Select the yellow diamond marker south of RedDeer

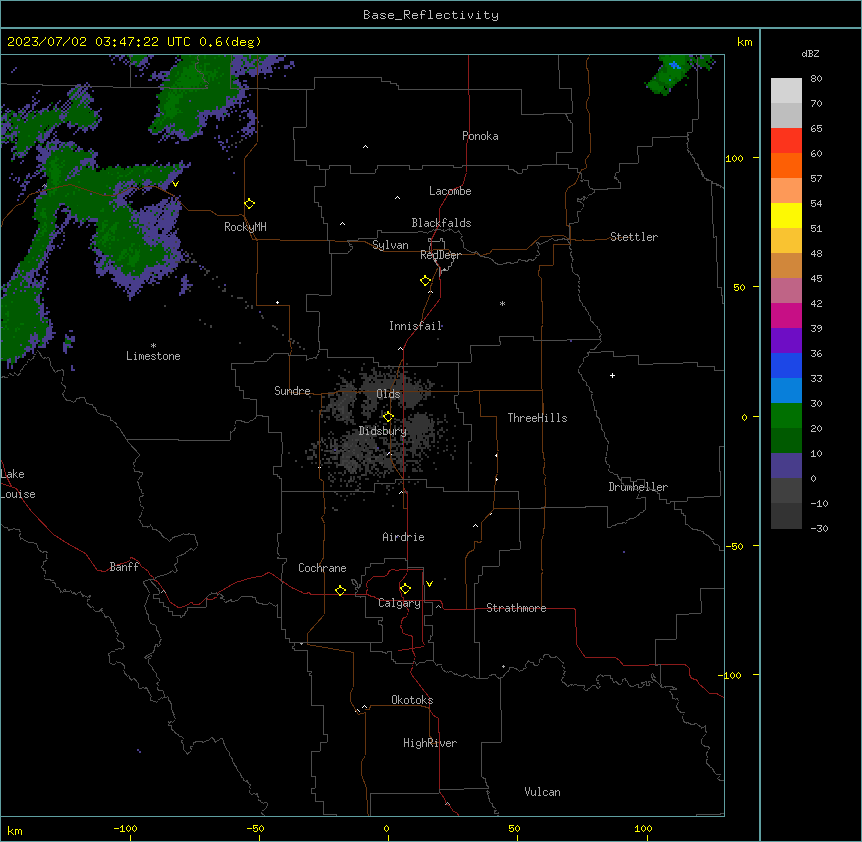(x=426, y=281)
